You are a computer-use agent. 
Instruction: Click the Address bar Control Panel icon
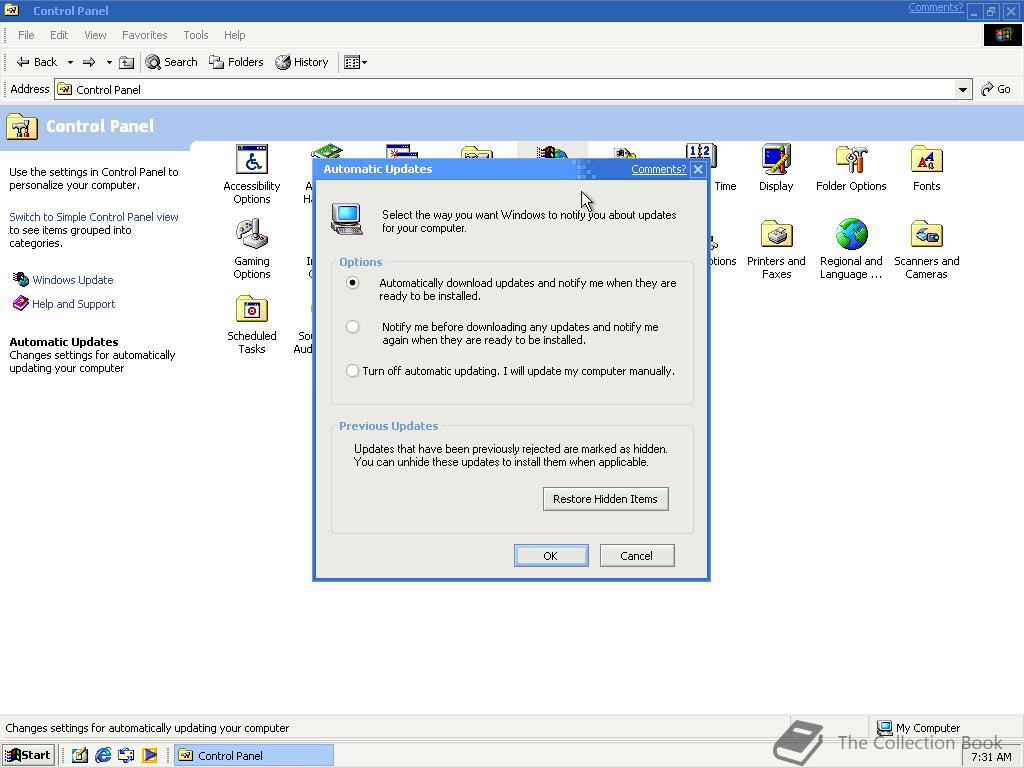pos(65,89)
